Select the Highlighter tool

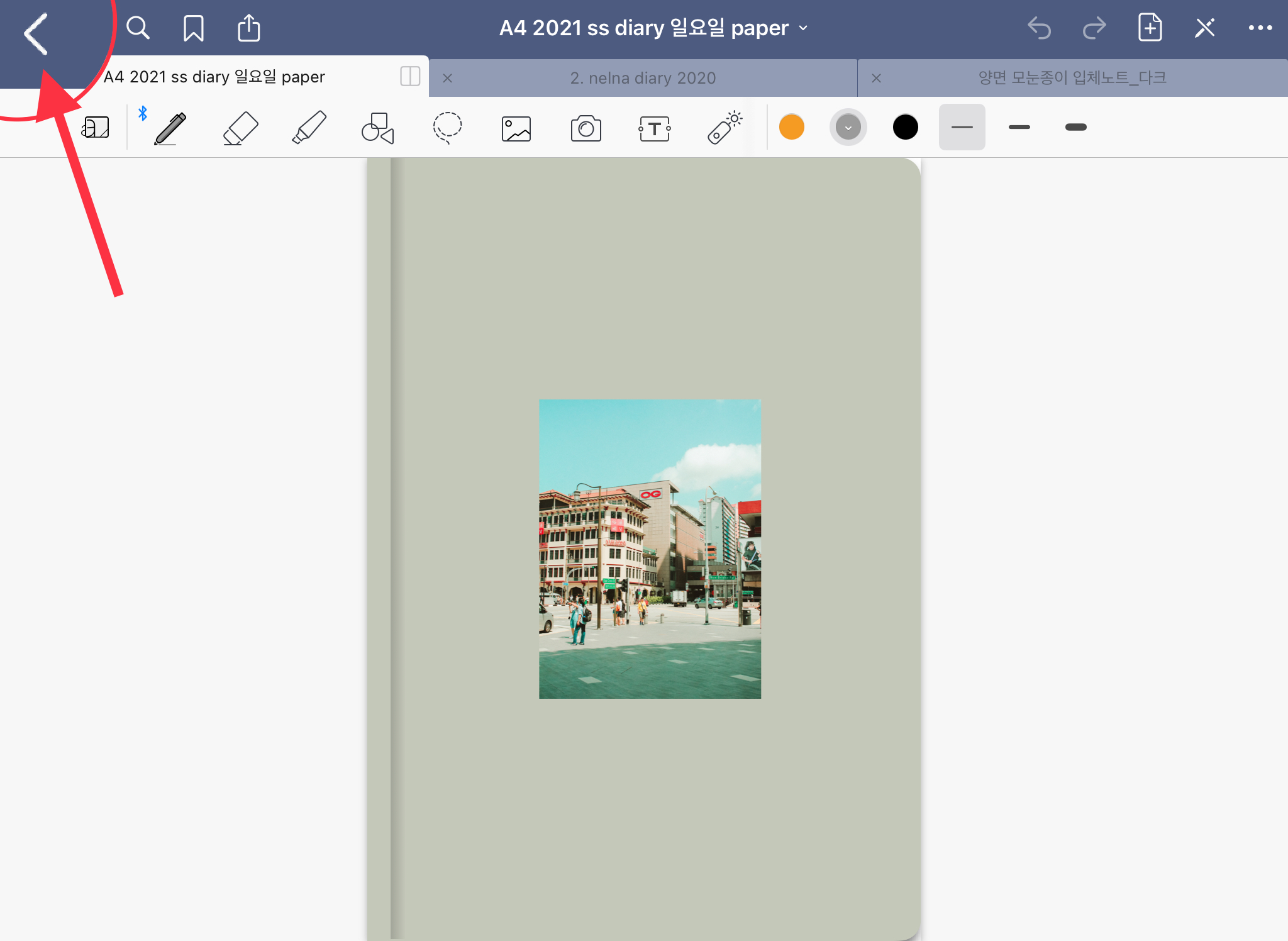pyautogui.click(x=309, y=128)
